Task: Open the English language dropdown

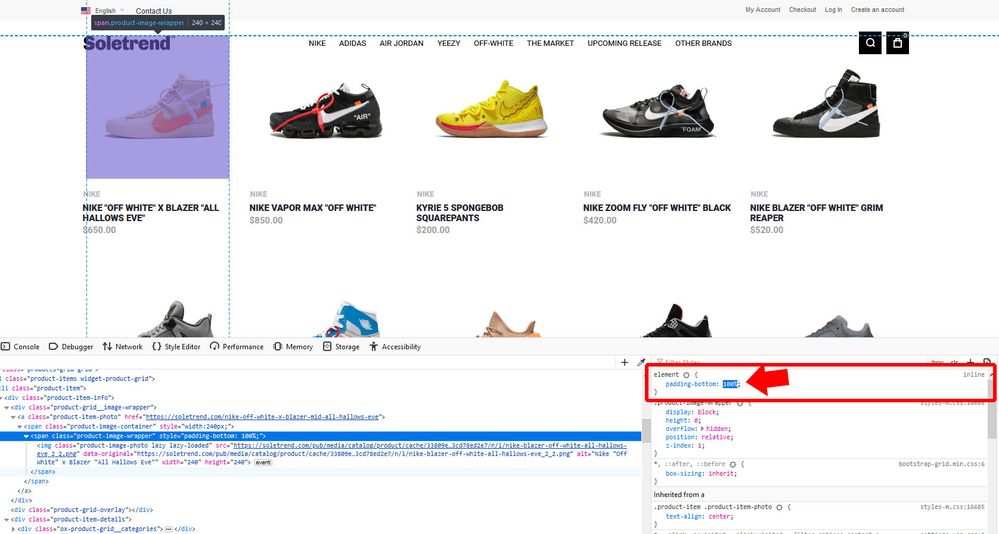Action: point(108,10)
